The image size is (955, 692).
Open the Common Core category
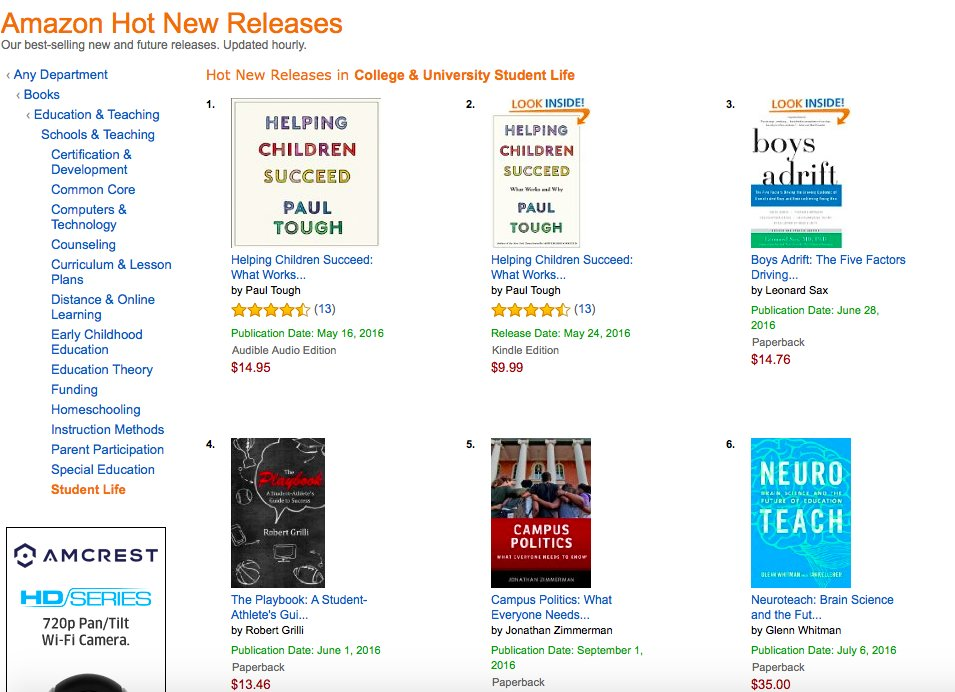(92, 189)
